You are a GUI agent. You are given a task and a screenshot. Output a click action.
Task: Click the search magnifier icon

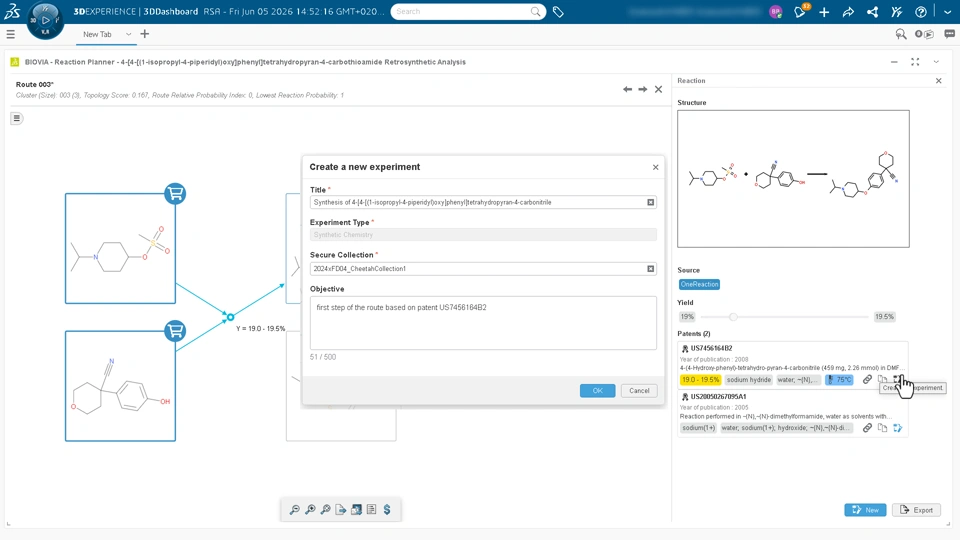536,12
